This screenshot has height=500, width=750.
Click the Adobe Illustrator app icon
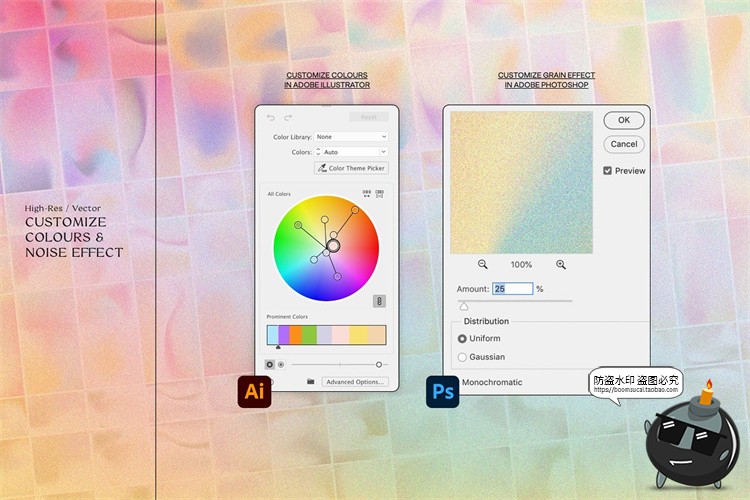254,391
